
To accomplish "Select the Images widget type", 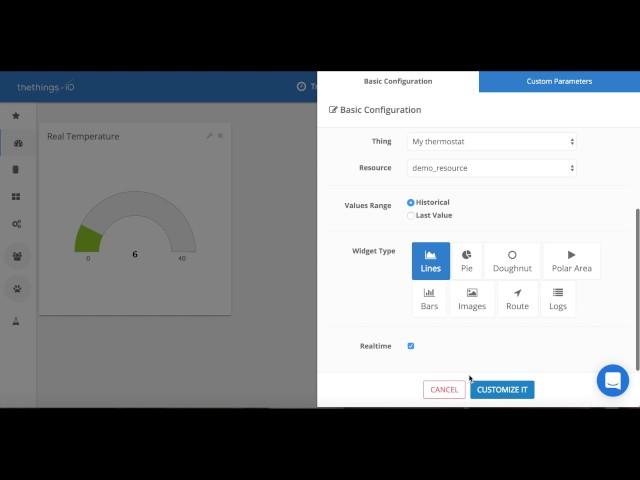I will (472, 299).
